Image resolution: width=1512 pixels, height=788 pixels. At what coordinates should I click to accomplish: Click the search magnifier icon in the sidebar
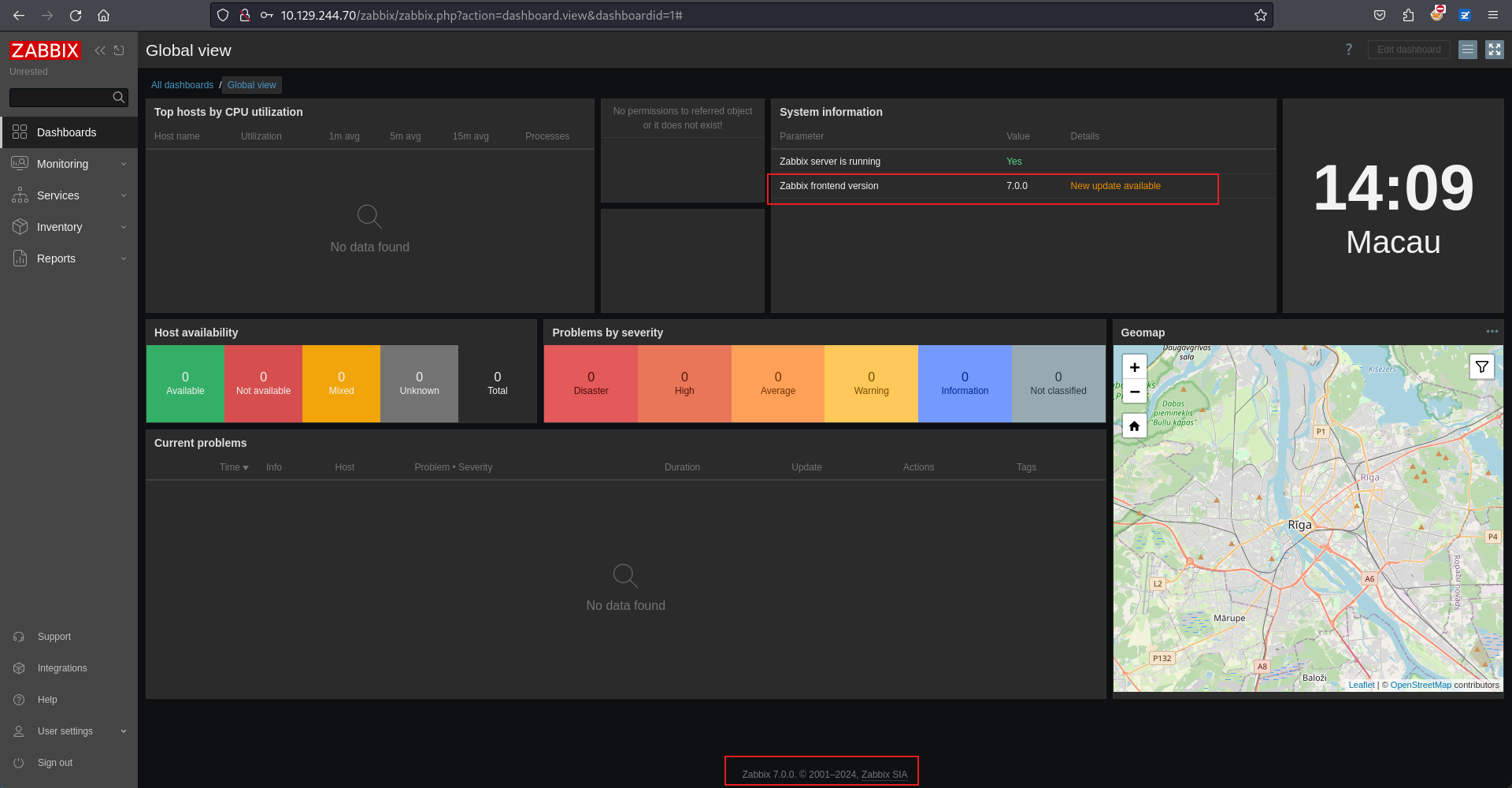tap(119, 97)
